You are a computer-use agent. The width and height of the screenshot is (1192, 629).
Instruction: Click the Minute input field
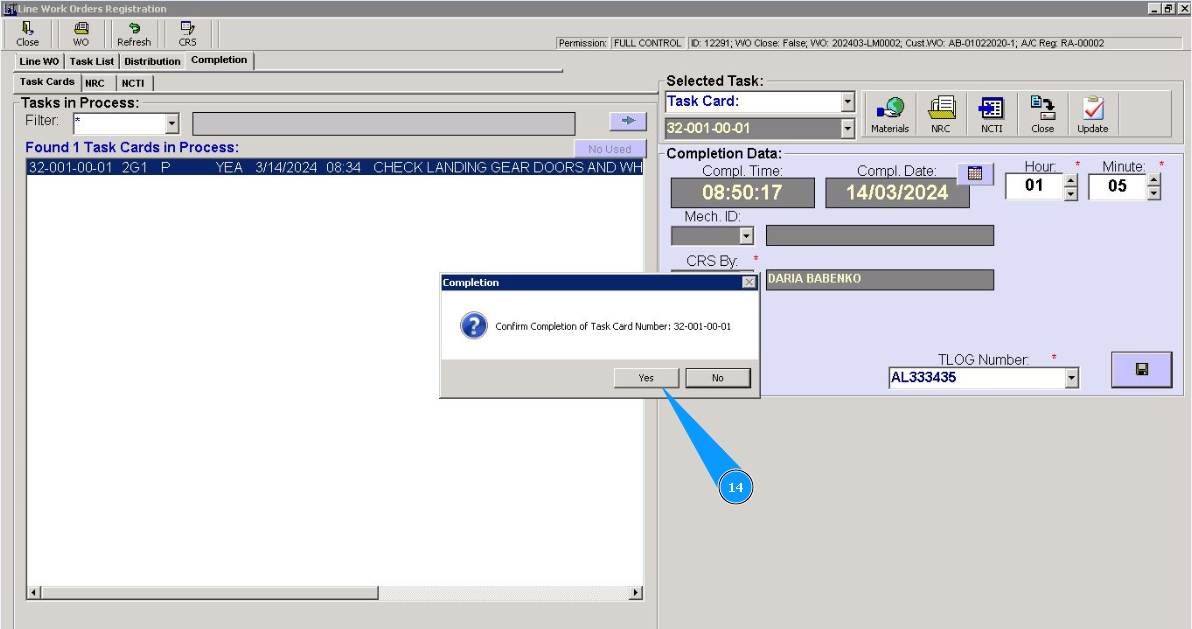click(1118, 186)
